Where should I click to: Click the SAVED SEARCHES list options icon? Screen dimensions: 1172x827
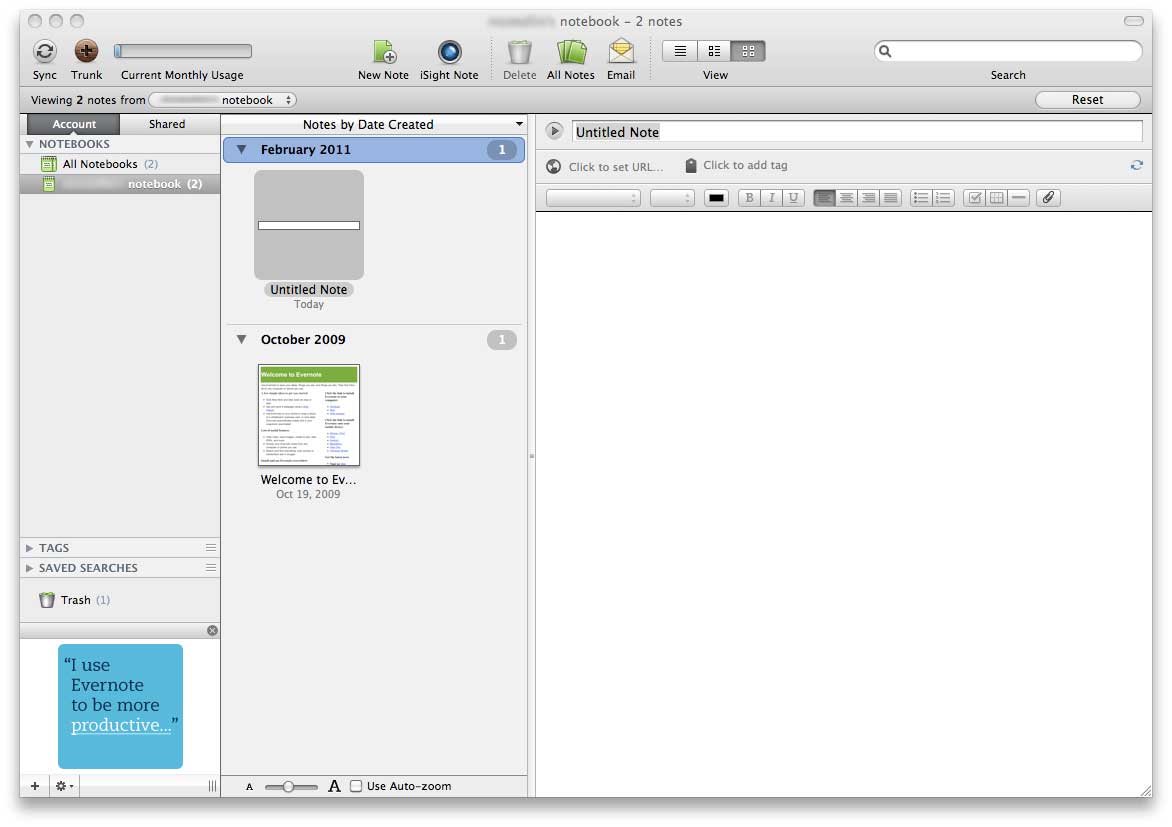[211, 568]
